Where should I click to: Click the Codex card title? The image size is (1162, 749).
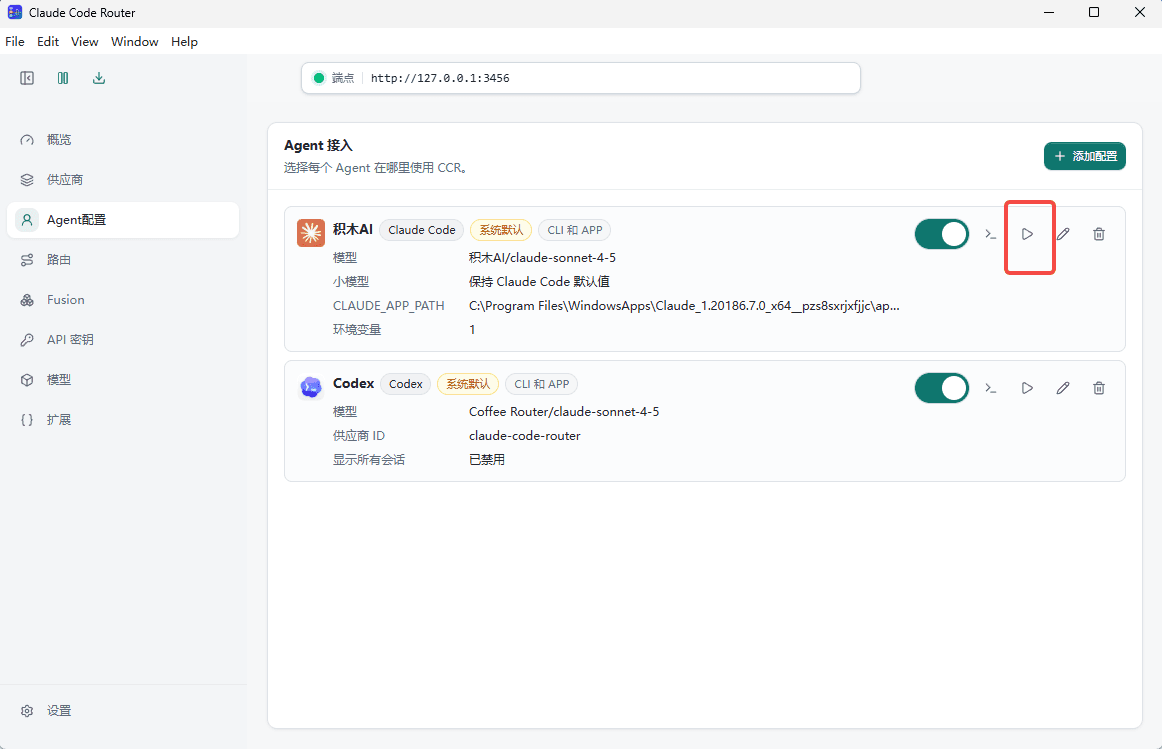353,383
